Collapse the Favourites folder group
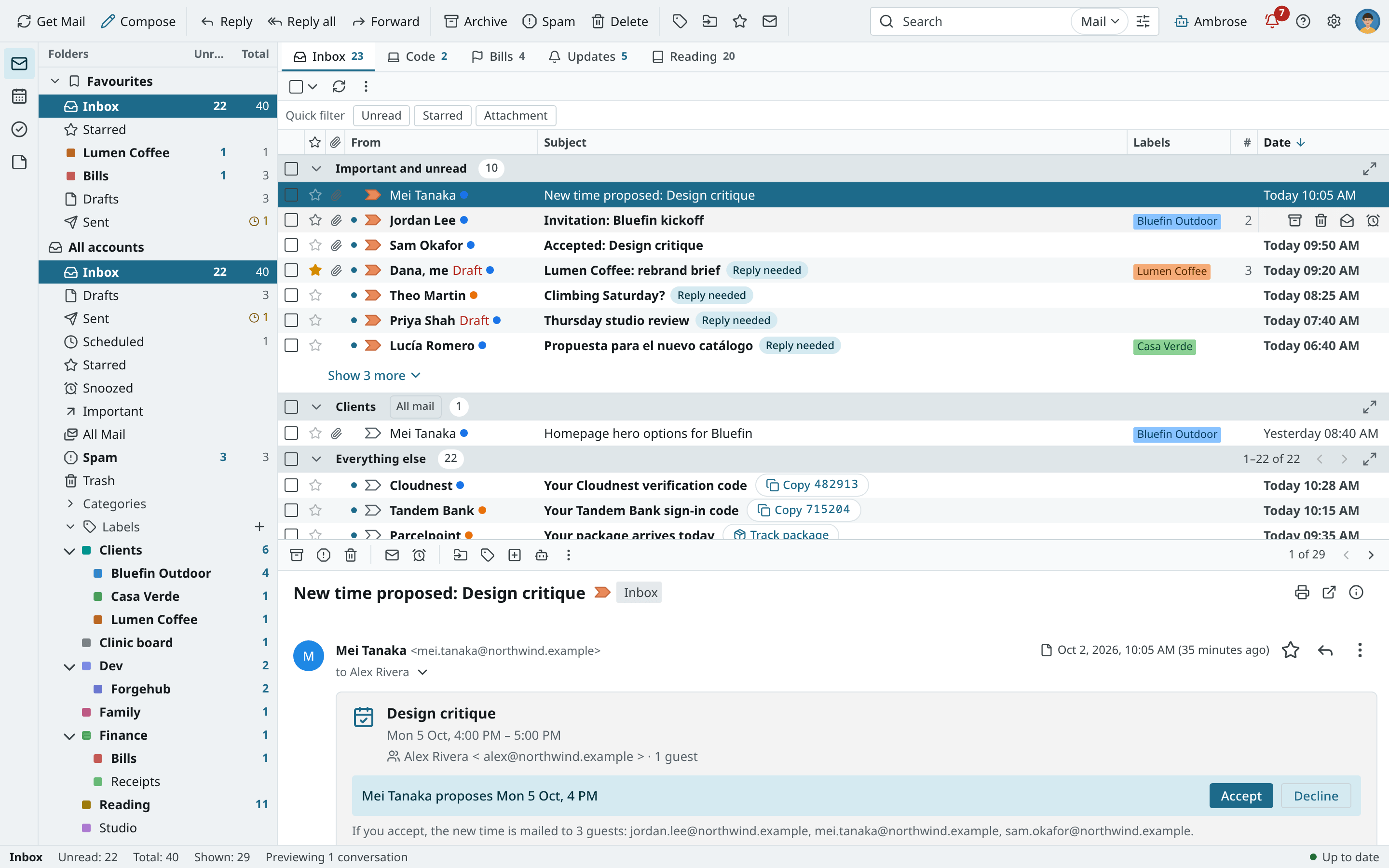The width and height of the screenshot is (1389, 868). coord(55,81)
